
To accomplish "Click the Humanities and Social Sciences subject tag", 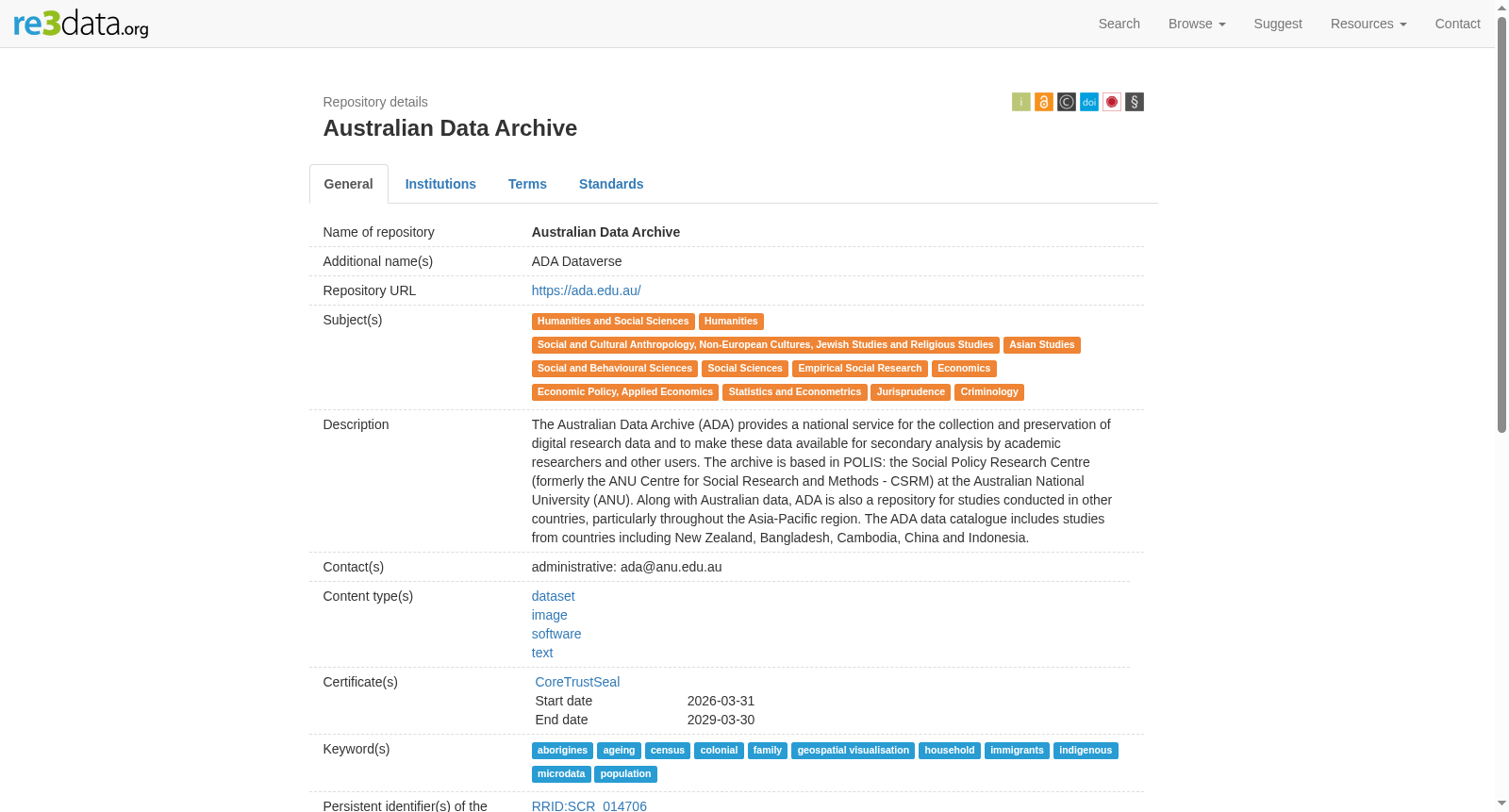I will coord(613,322).
